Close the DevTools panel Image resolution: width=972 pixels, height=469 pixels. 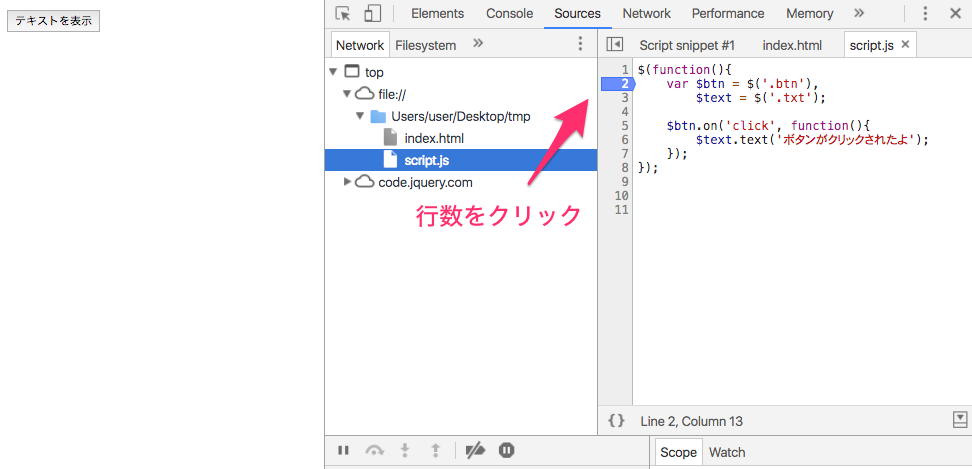coord(955,14)
